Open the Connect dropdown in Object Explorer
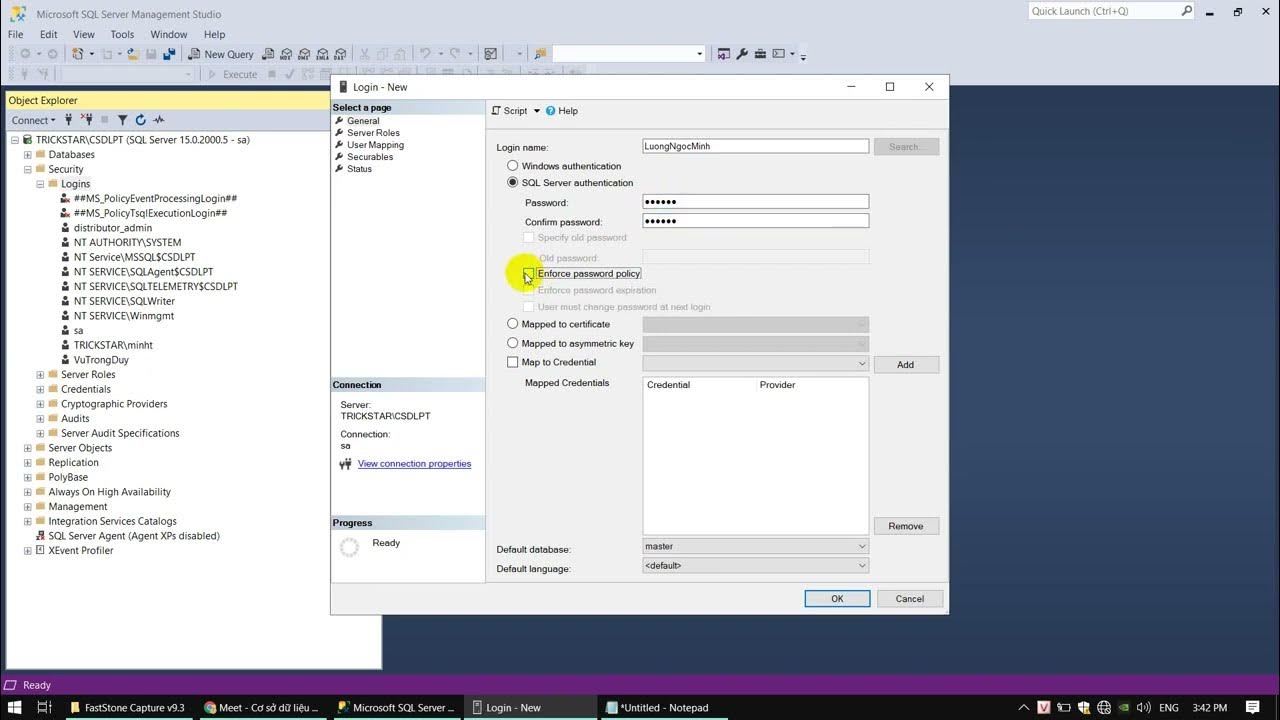 tap(34, 120)
